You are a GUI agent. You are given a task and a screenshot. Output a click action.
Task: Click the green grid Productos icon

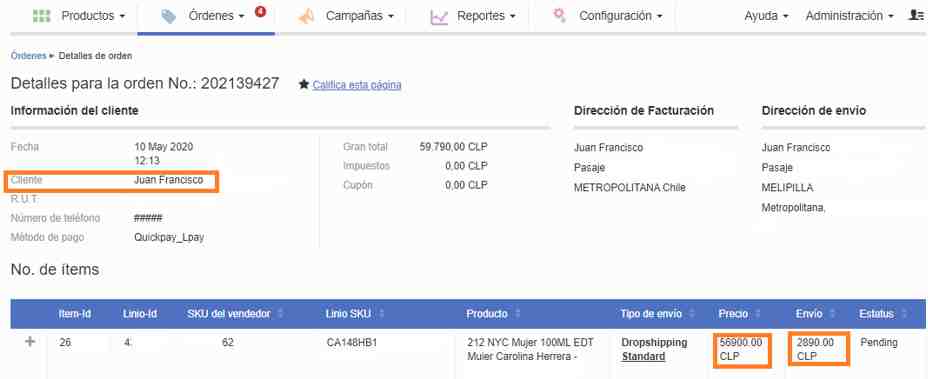point(41,16)
